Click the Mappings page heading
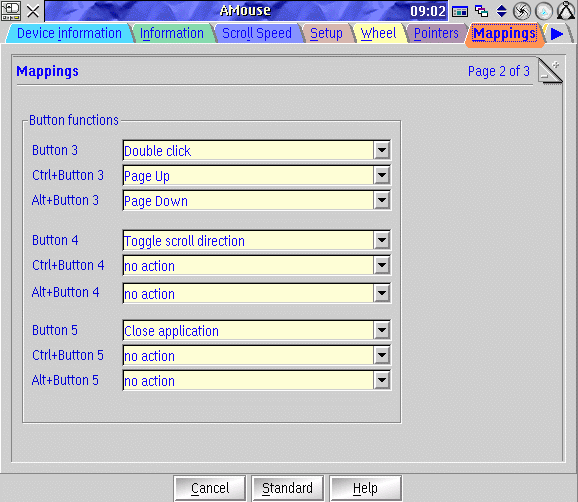This screenshot has width=578, height=502. [x=48, y=71]
